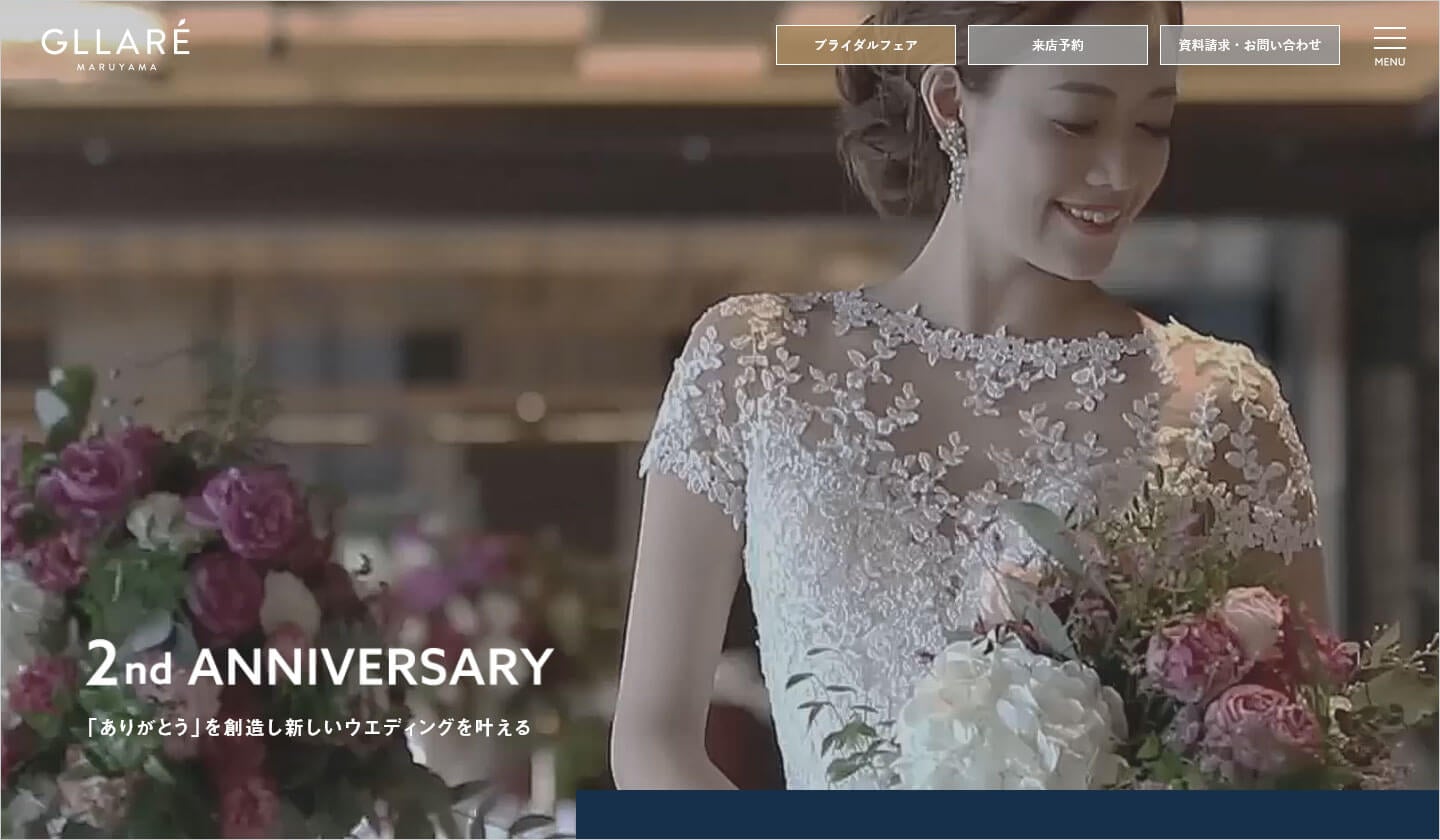This screenshot has width=1440, height=840.
Task: Select 資料請求・お問い合わせ button
Action: pos(1250,45)
